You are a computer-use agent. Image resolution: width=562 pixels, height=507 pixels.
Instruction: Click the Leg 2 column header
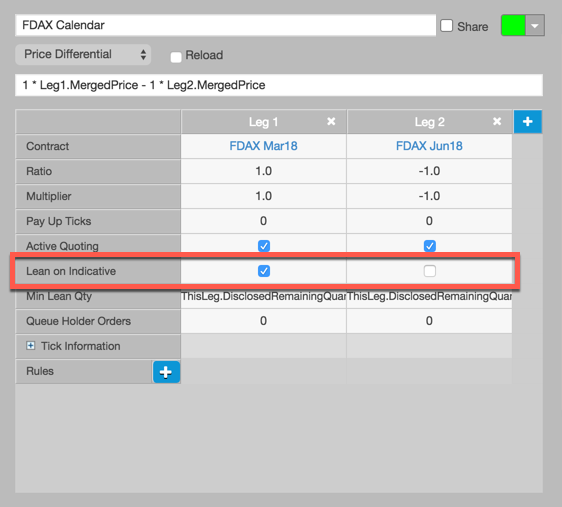(x=429, y=122)
